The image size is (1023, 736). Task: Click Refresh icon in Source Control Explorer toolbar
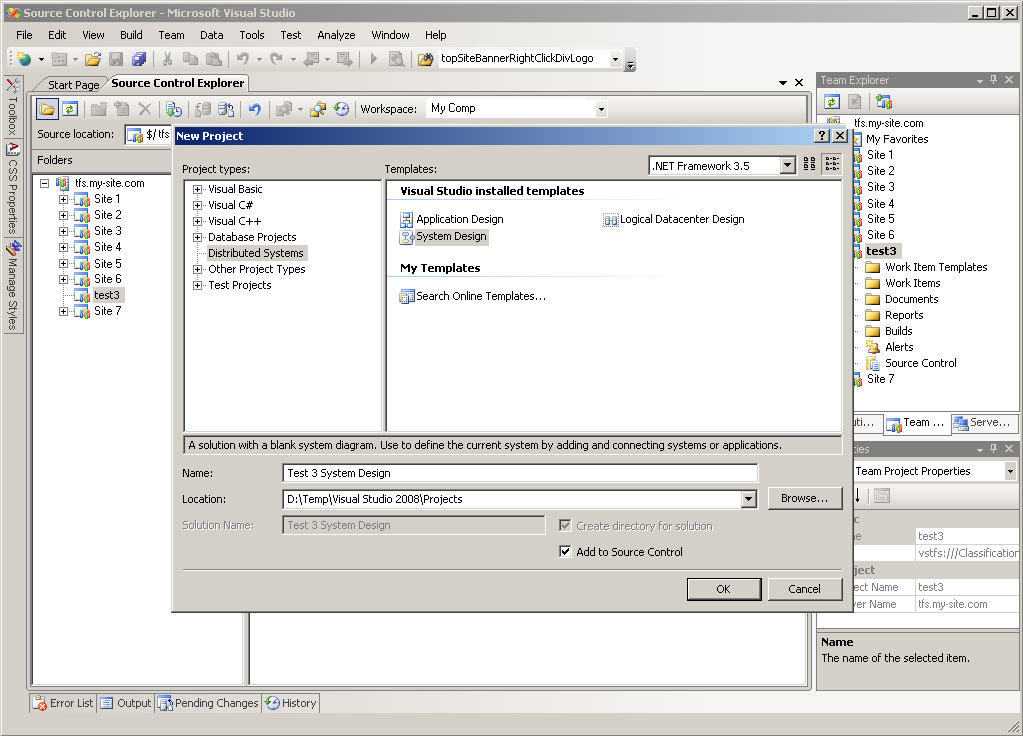tap(70, 109)
